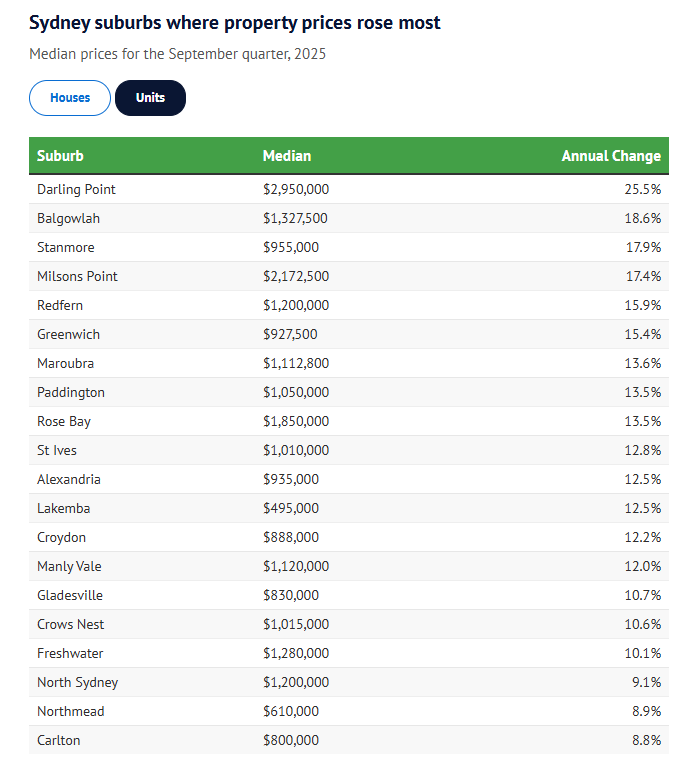Sort by the Median column header
This screenshot has height=768, width=697.
(x=287, y=156)
